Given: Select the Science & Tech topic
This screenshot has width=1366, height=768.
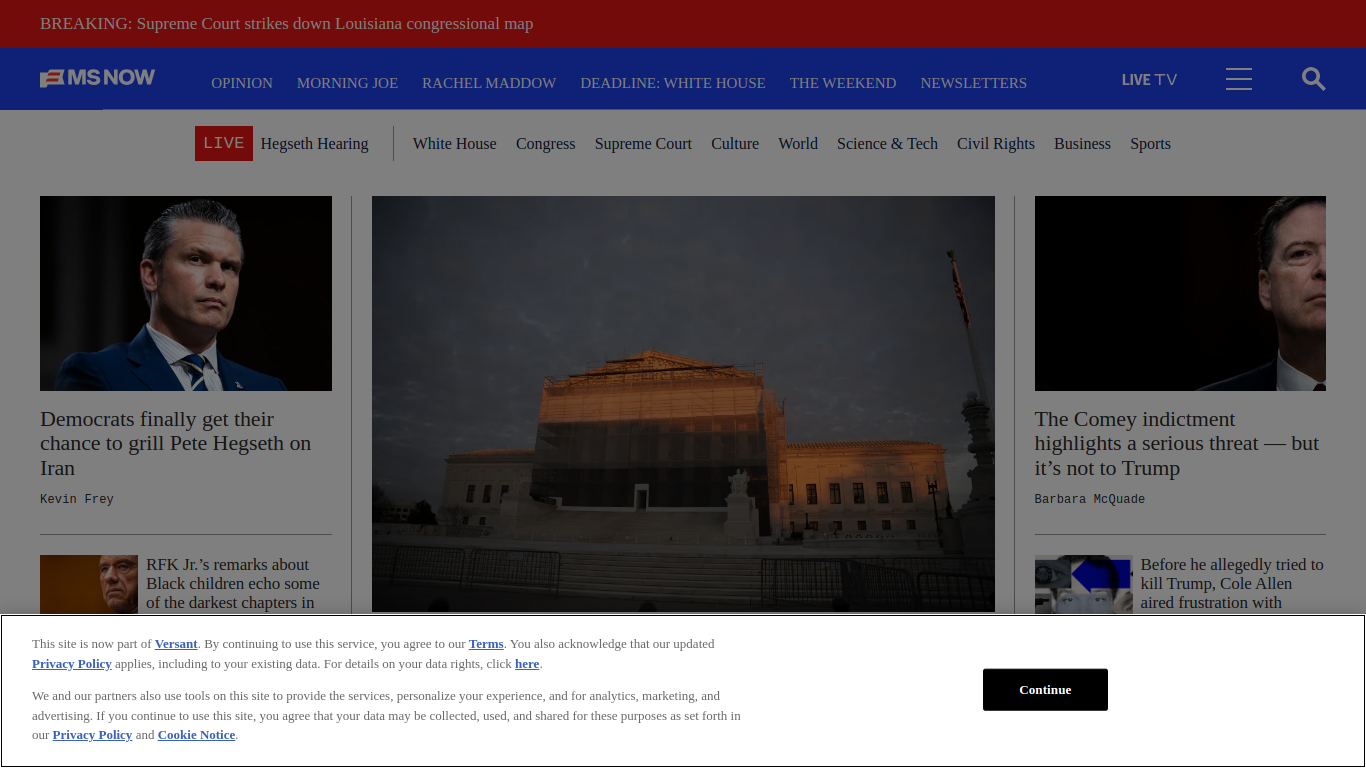Looking at the screenshot, I should click(887, 144).
